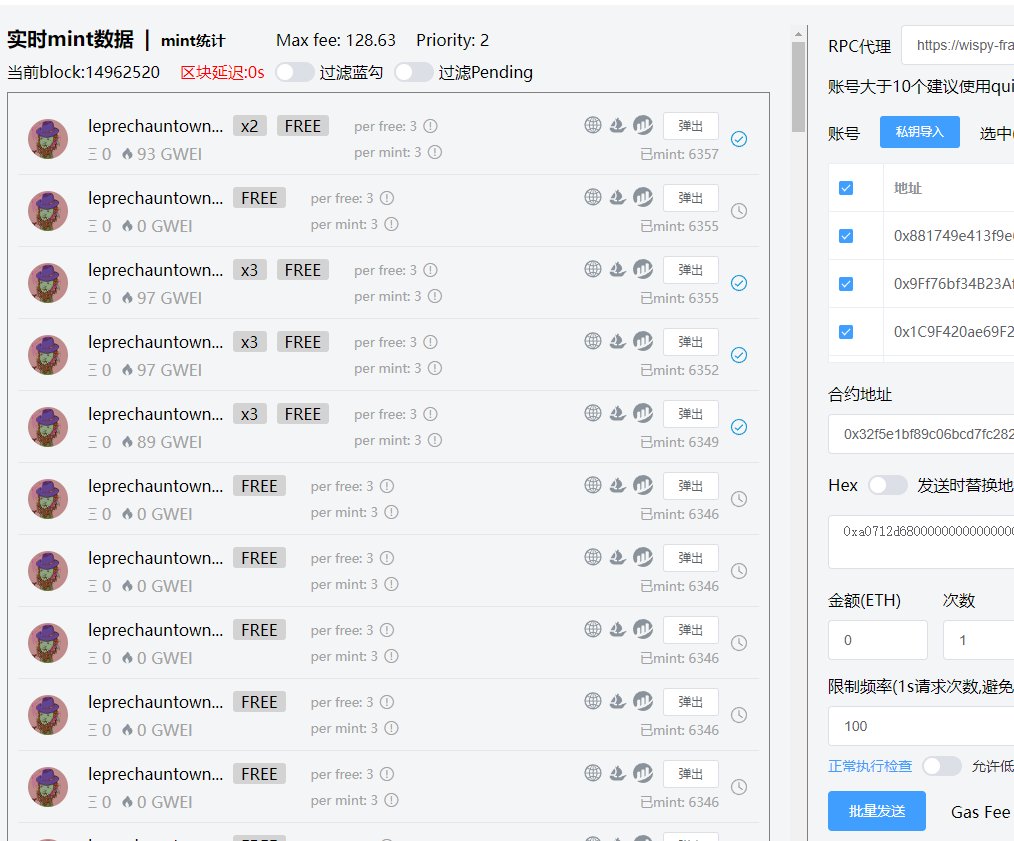Click FREE tag in 89 GWEI row

coord(303,413)
